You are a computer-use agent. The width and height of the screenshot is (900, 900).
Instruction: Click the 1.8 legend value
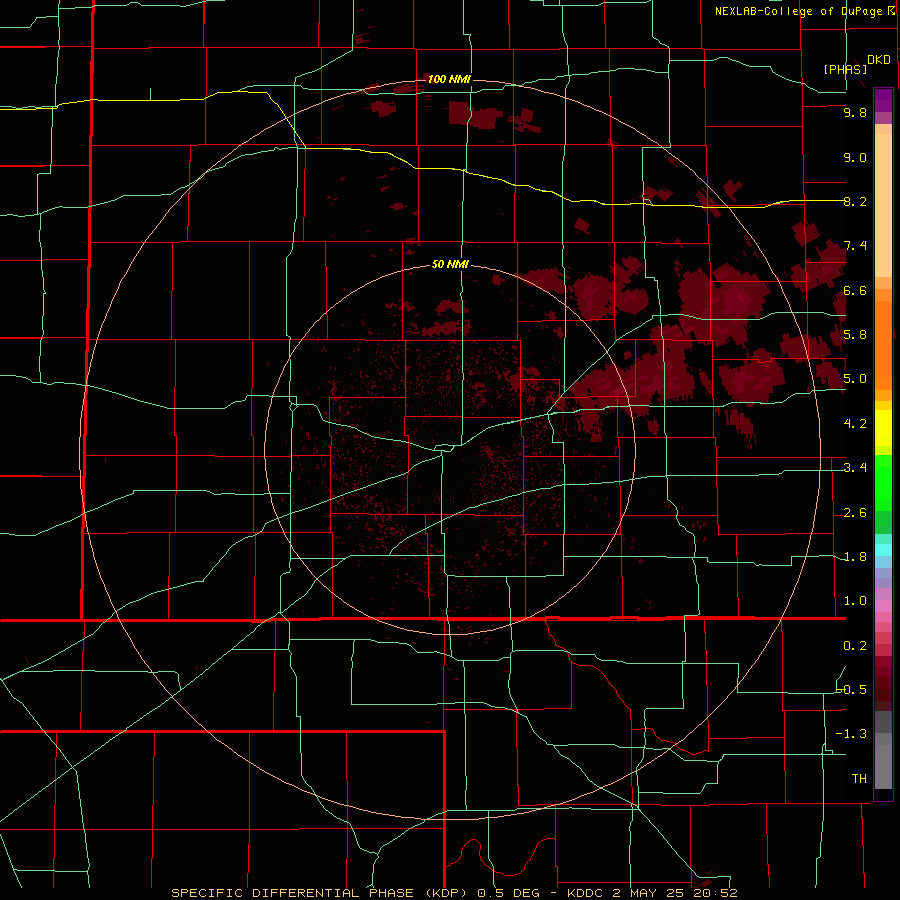(855, 557)
